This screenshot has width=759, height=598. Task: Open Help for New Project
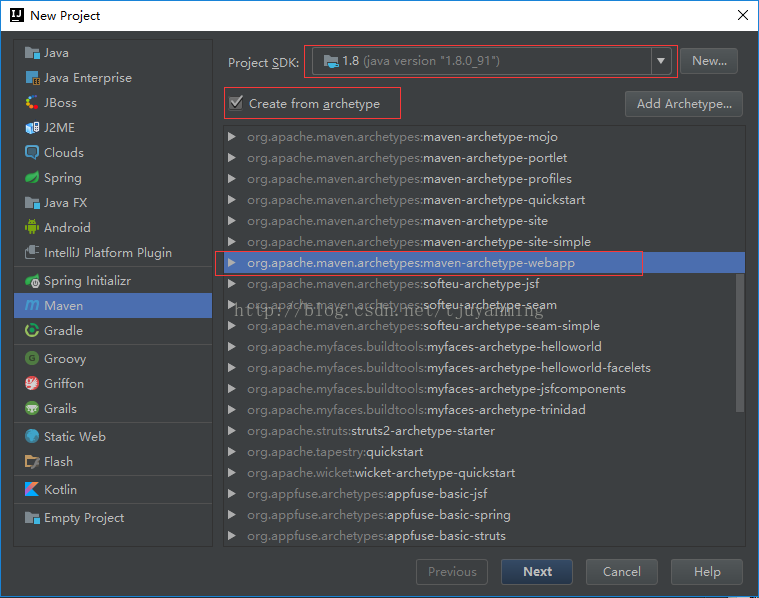707,572
